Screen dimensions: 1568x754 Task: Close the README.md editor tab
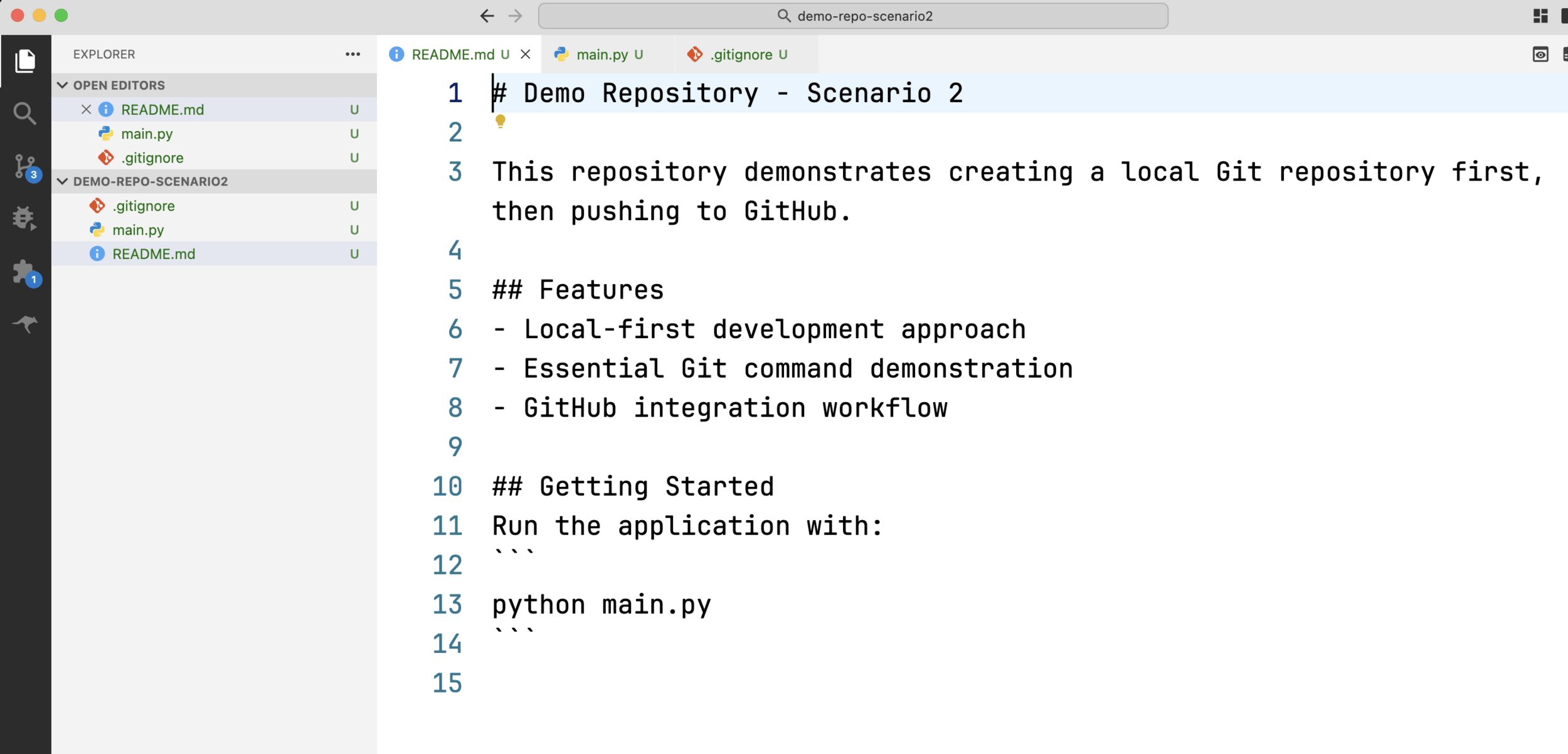coord(526,55)
